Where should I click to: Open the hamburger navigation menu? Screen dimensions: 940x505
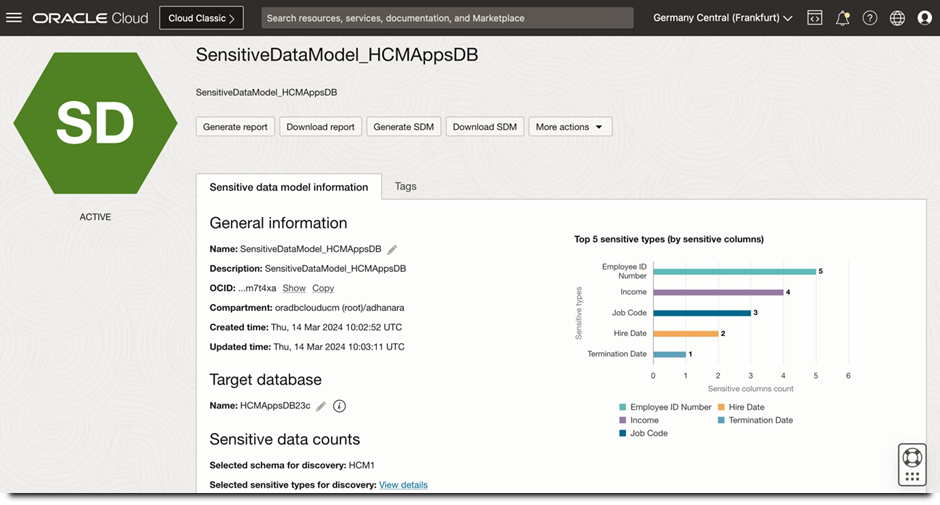14,17
